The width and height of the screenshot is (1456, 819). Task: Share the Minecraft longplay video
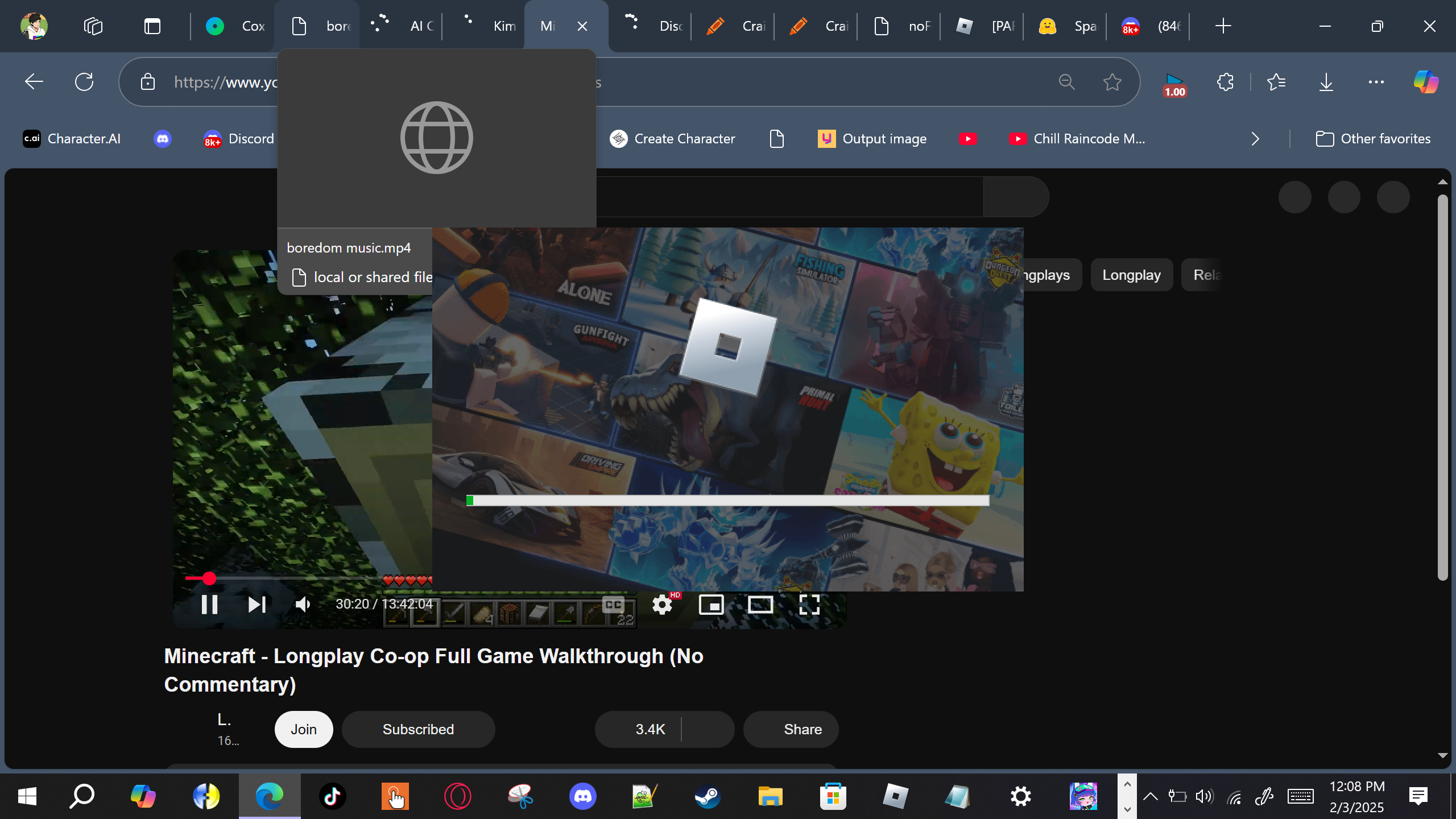click(x=791, y=729)
